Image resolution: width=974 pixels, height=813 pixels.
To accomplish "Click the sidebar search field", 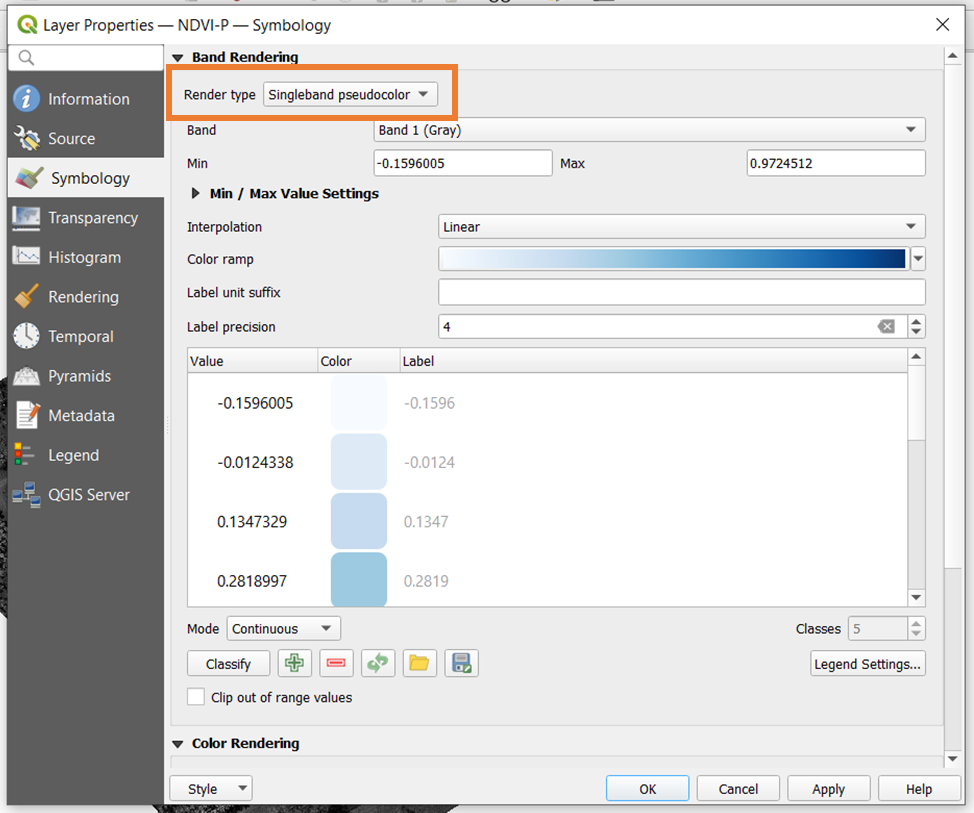I will point(86,58).
